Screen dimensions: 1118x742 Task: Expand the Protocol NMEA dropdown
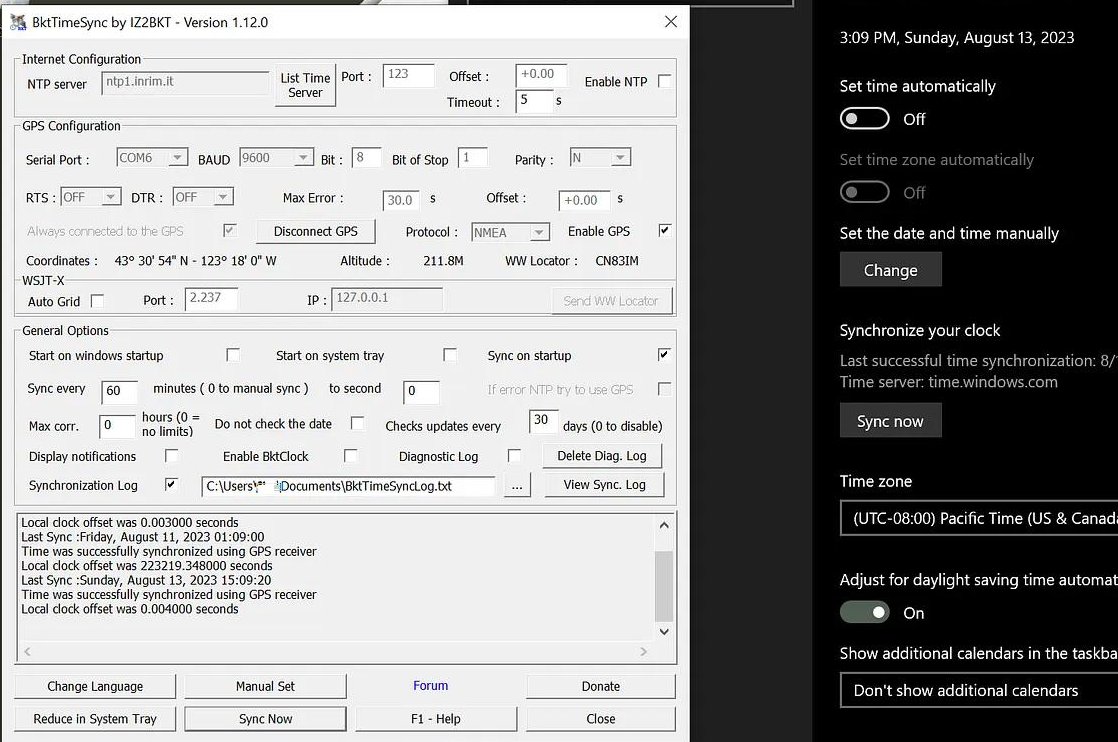pos(511,232)
